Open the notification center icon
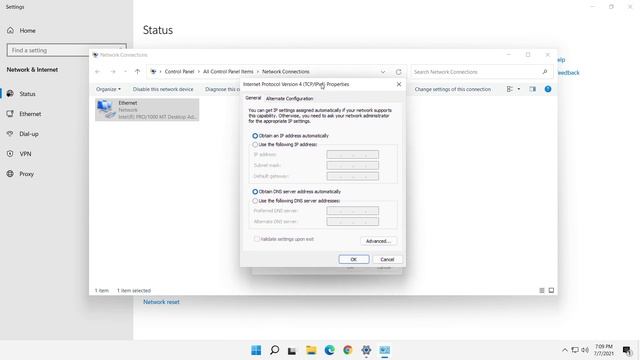The width and height of the screenshot is (640, 360). 627,350
